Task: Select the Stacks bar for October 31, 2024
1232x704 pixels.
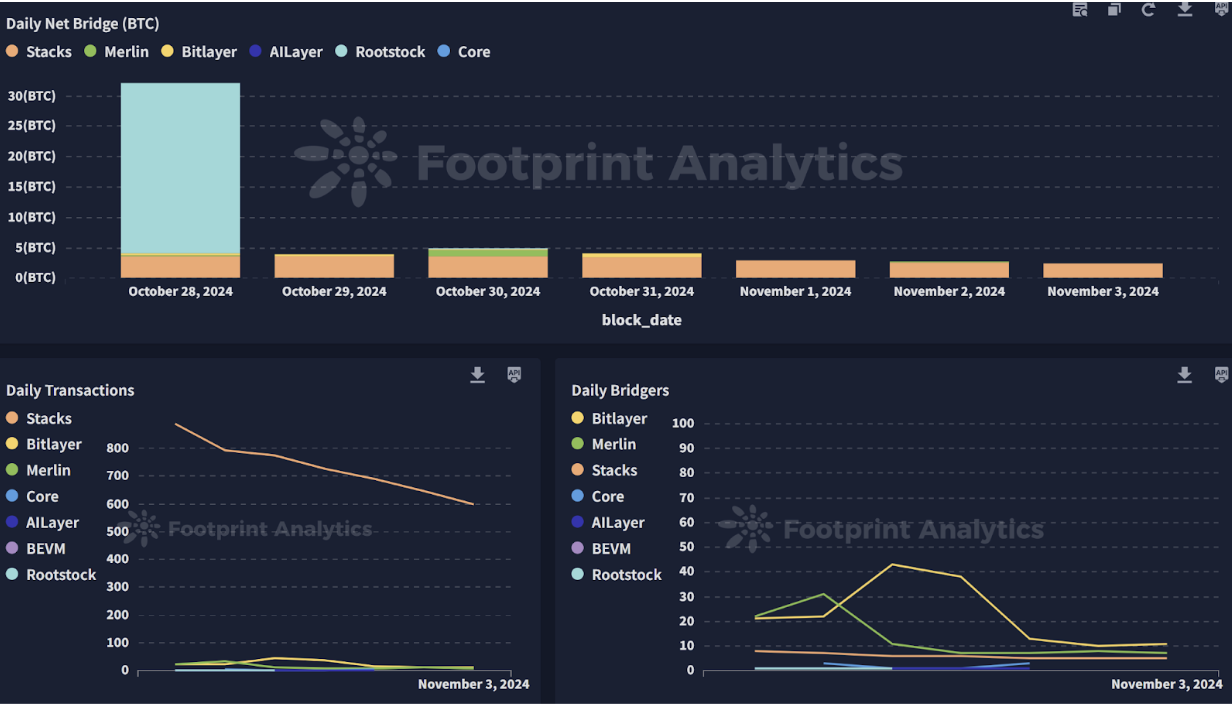Action: pos(642,268)
